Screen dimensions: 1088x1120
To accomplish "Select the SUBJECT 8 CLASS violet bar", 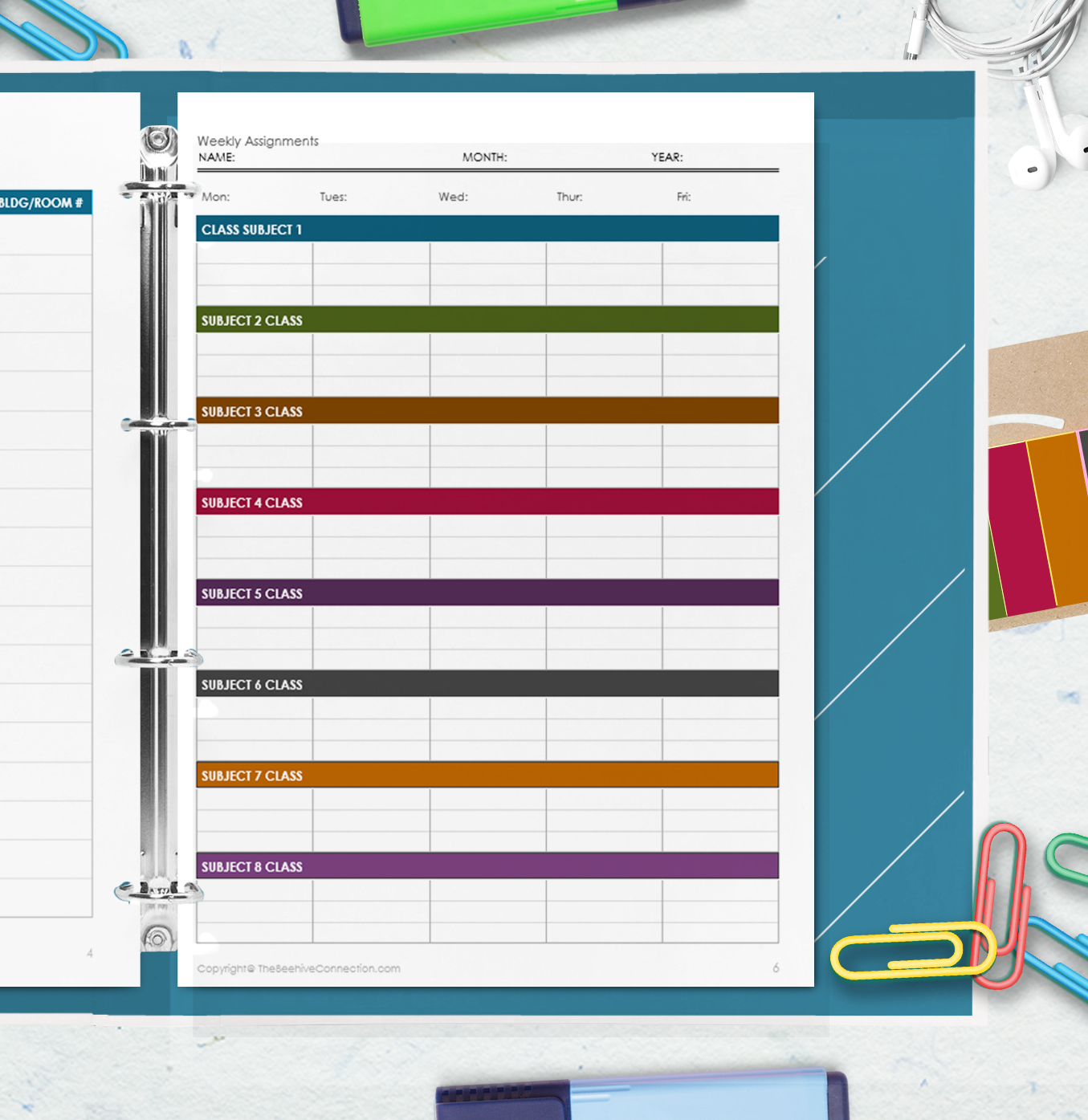I will (487, 866).
